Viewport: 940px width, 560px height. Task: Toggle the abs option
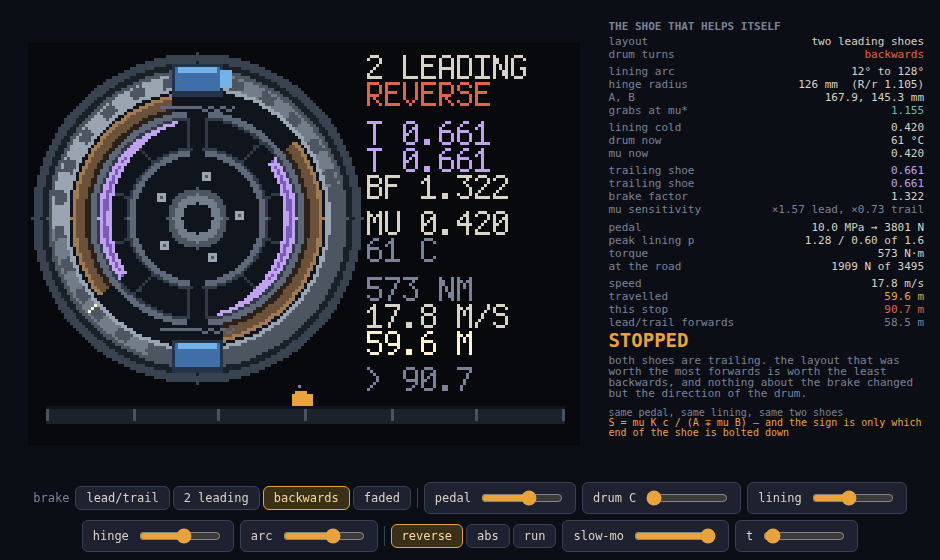[x=487, y=535]
